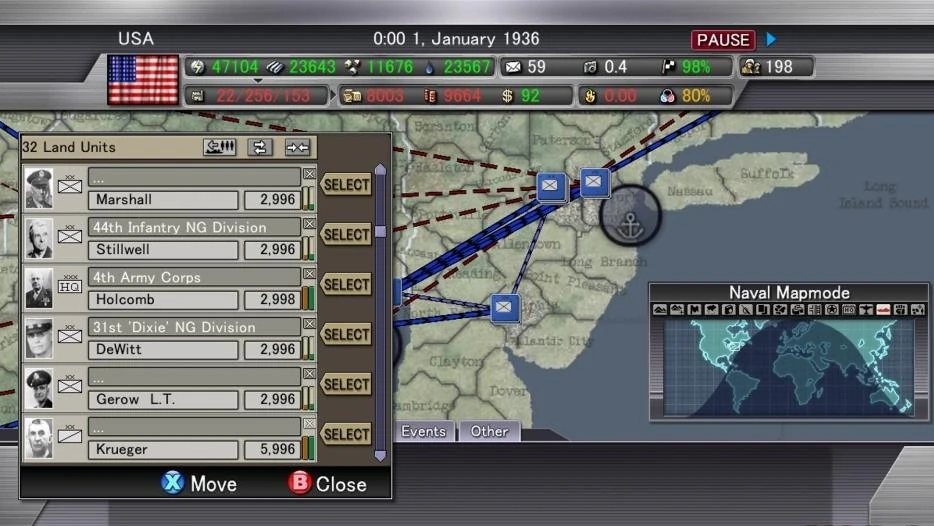This screenshot has height=526, width=934.
Task: Click Marshall's leader portrait
Action: pos(39,188)
